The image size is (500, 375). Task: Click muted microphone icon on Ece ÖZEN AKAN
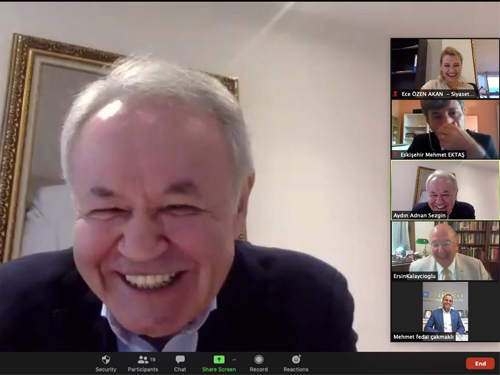point(395,94)
